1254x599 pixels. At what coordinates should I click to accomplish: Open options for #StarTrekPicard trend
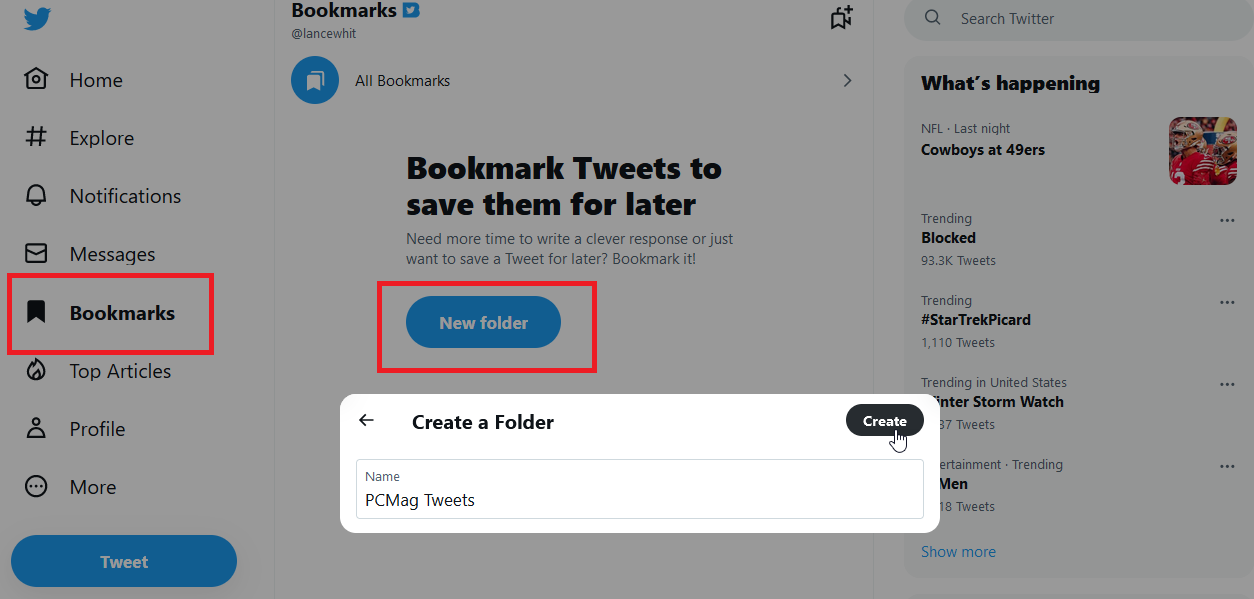point(1227,302)
